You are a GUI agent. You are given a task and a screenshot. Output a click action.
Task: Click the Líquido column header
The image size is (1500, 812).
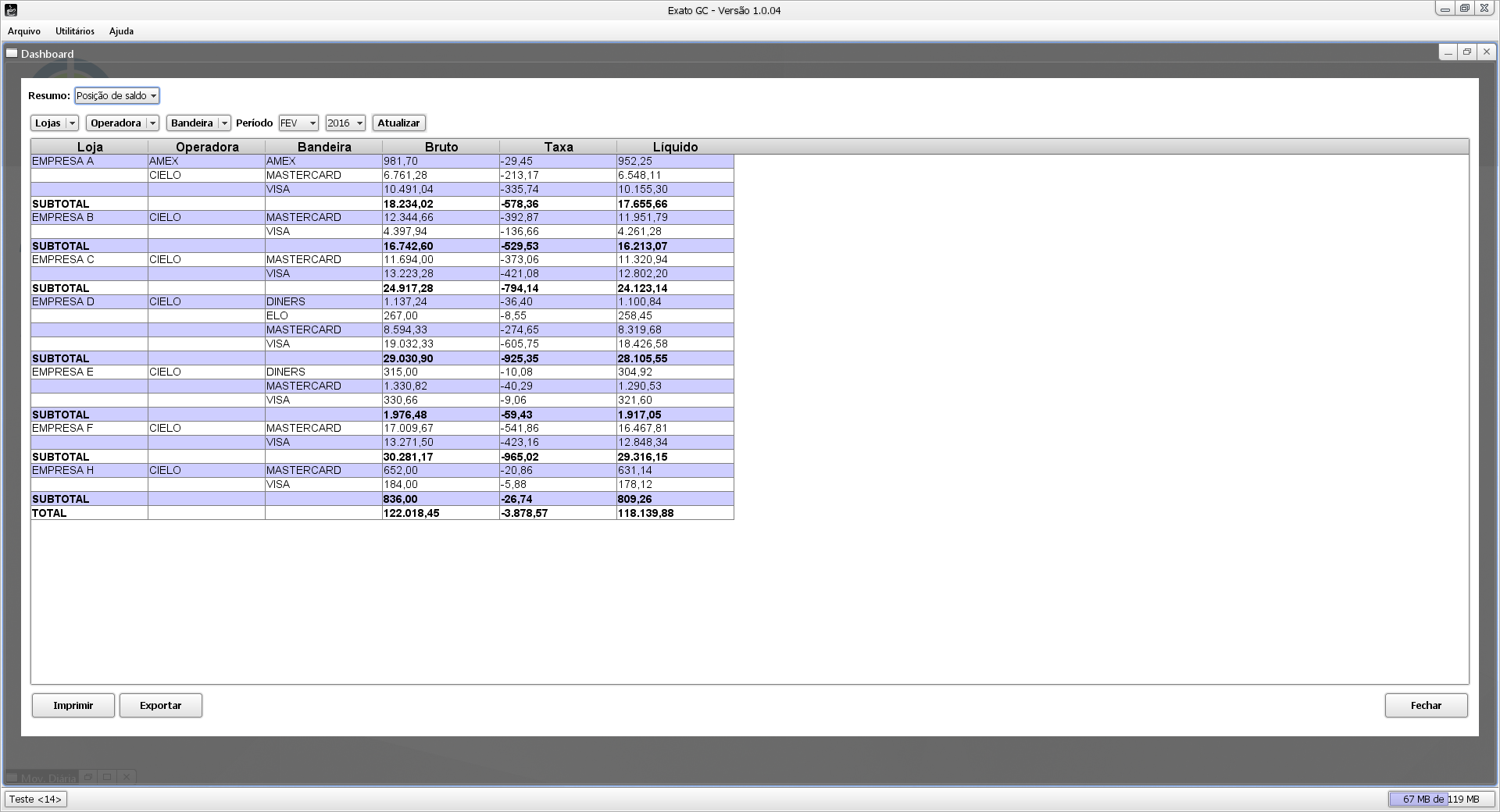[676, 147]
